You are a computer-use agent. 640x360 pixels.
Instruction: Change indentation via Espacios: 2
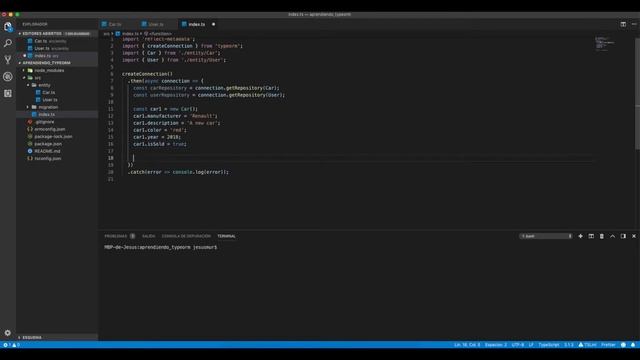coord(496,345)
